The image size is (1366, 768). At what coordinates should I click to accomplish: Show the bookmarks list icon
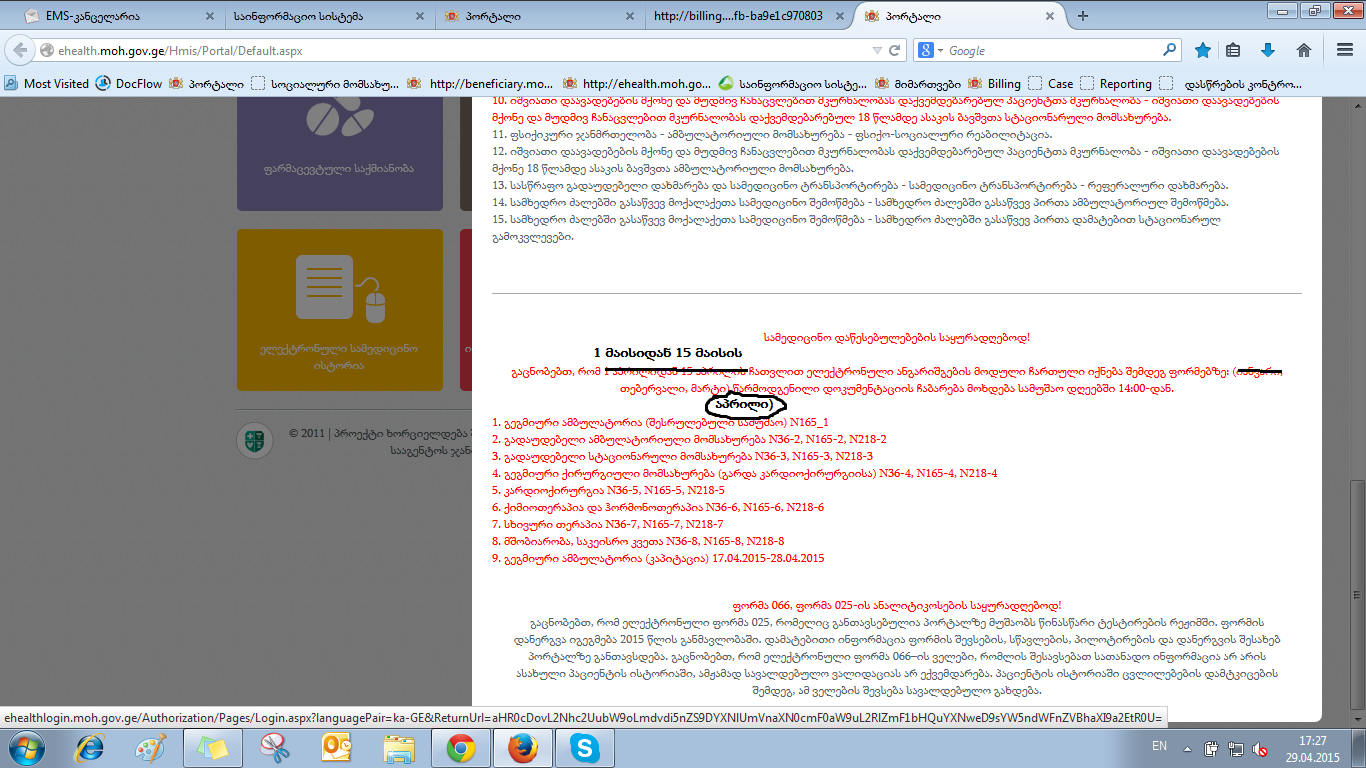pyautogui.click(x=1234, y=50)
